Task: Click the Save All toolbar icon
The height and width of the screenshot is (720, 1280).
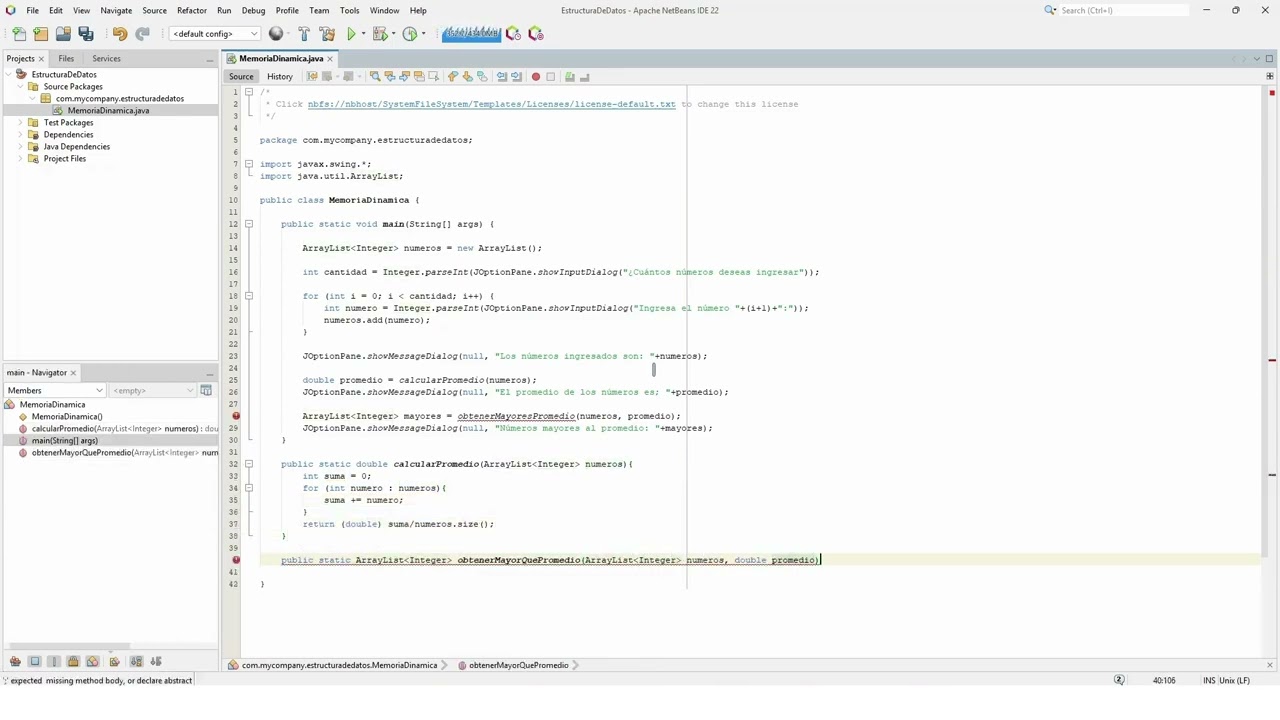Action: (x=86, y=34)
